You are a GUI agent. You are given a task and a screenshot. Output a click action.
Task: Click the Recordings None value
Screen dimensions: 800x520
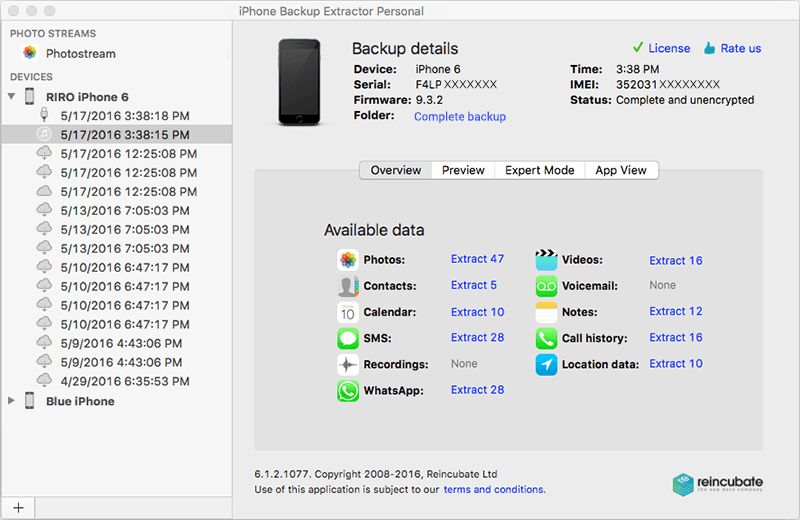(x=464, y=363)
